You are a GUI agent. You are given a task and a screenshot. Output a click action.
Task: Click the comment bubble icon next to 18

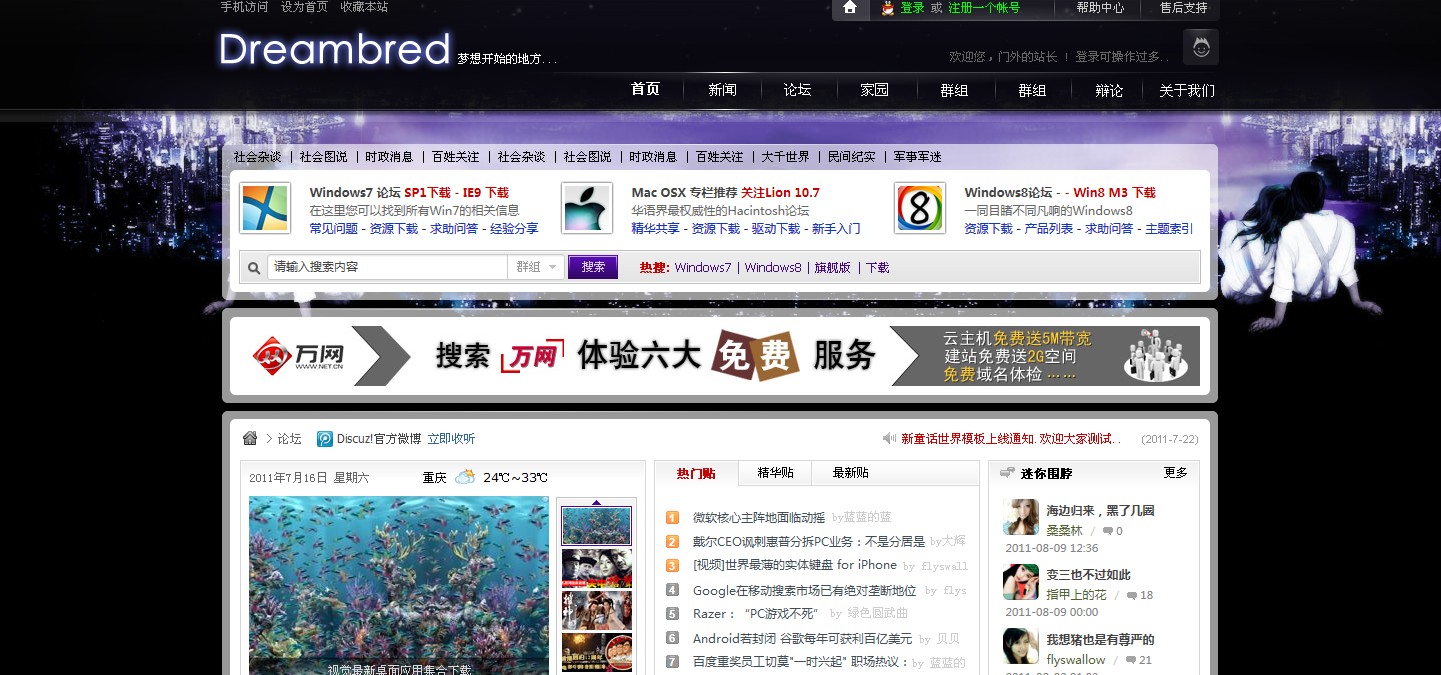click(x=1131, y=595)
